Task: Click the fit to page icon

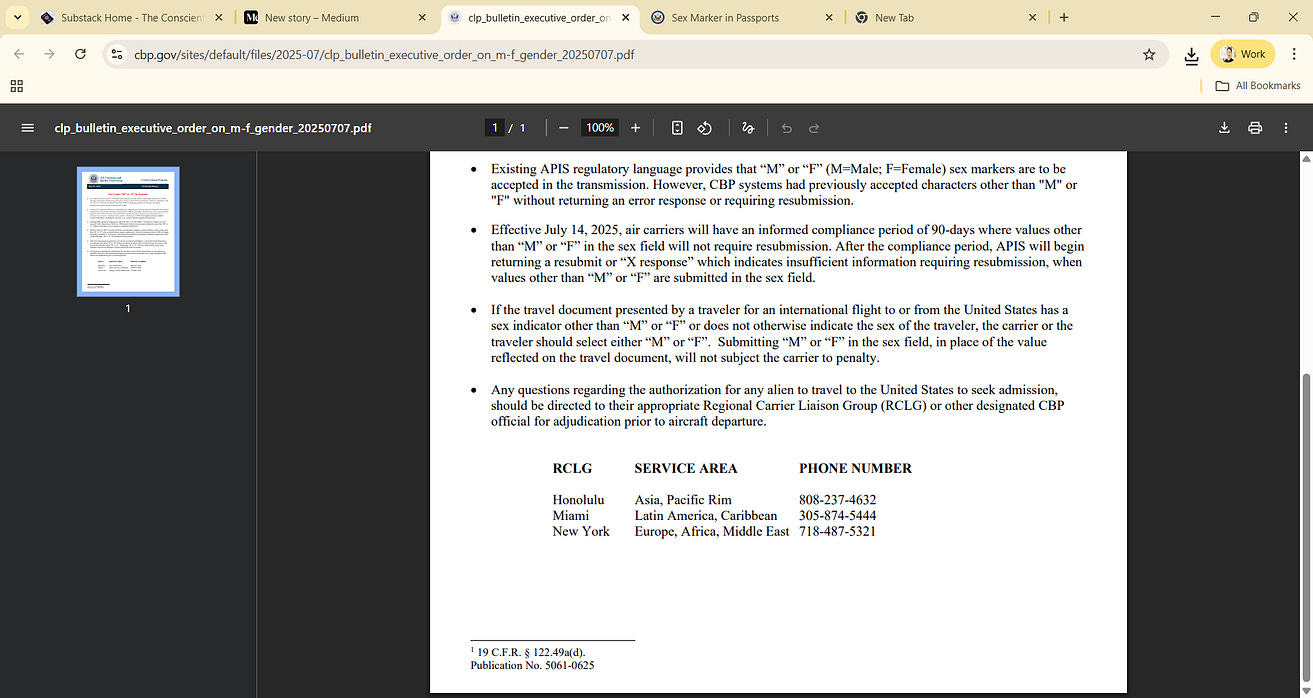Action: tap(677, 128)
